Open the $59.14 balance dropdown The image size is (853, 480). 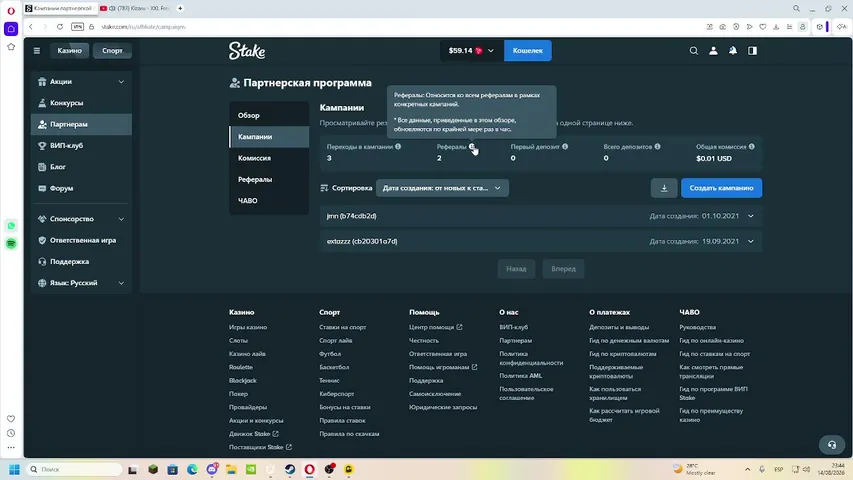(x=471, y=51)
